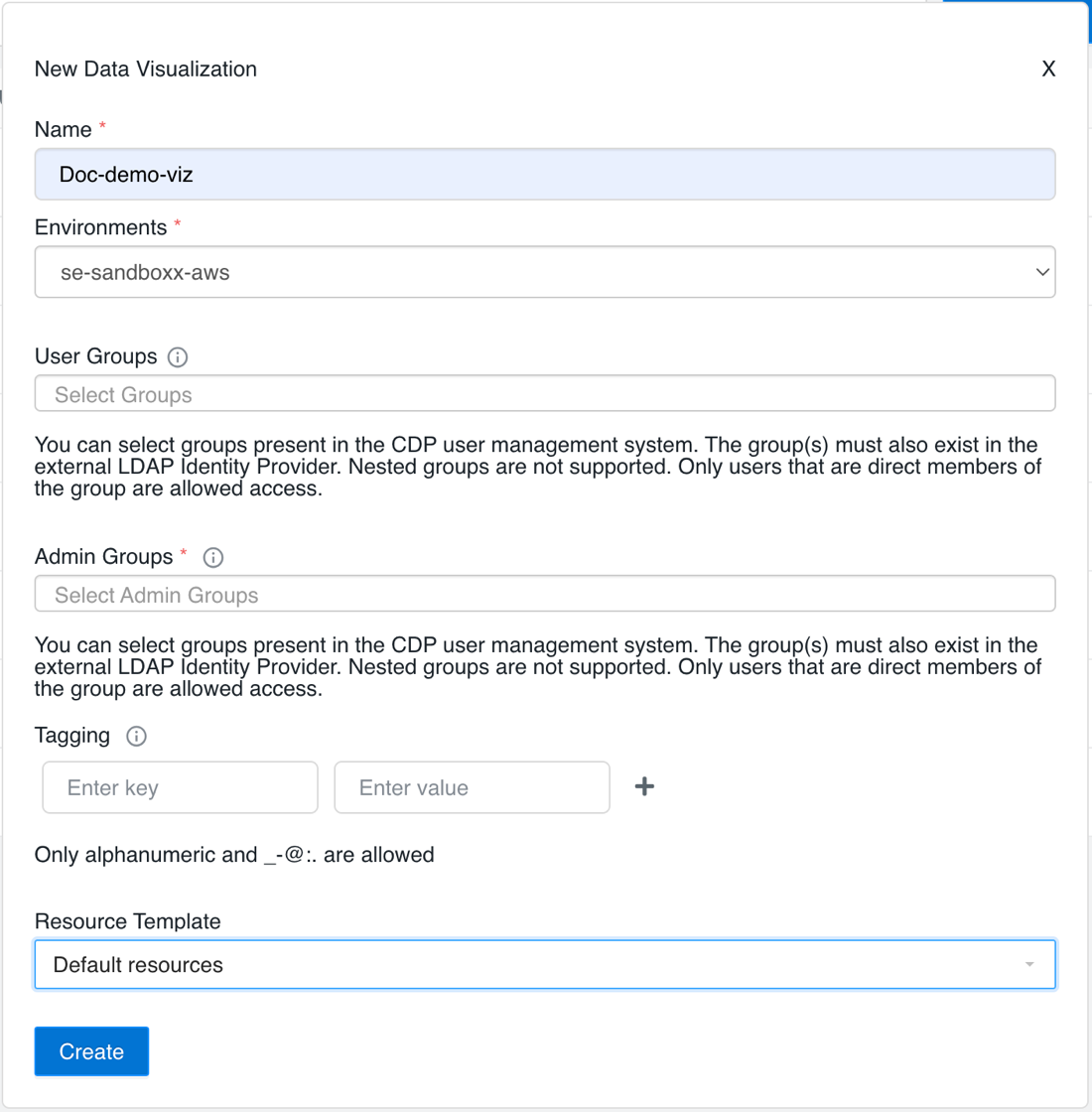Expand the Default resources template selector
Image resolution: width=1092 pixels, height=1112 pixels.
tap(544, 965)
